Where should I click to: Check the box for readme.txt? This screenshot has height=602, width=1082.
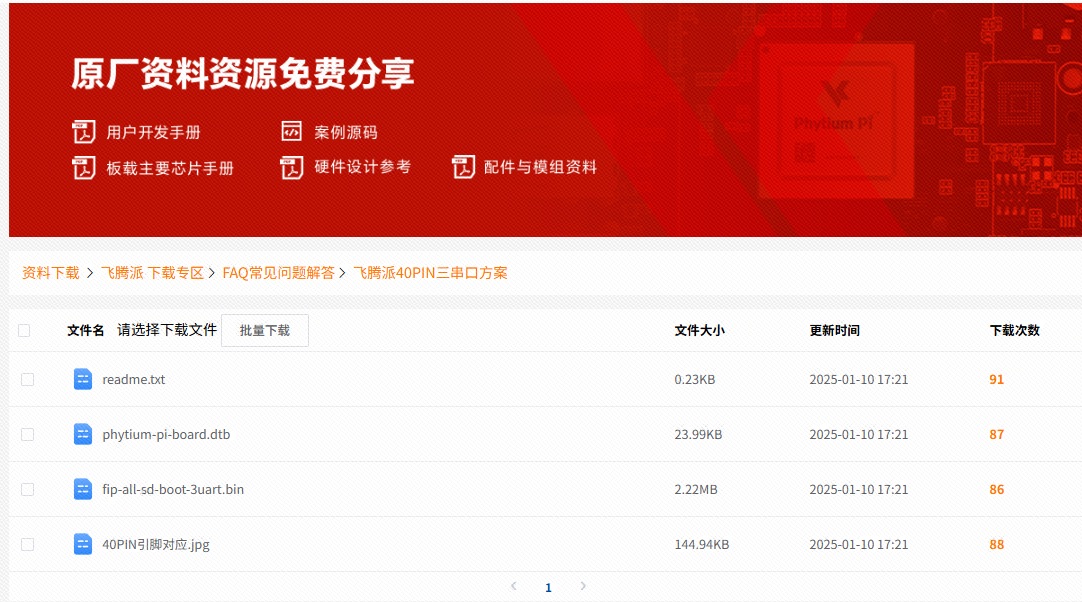[x=28, y=379]
